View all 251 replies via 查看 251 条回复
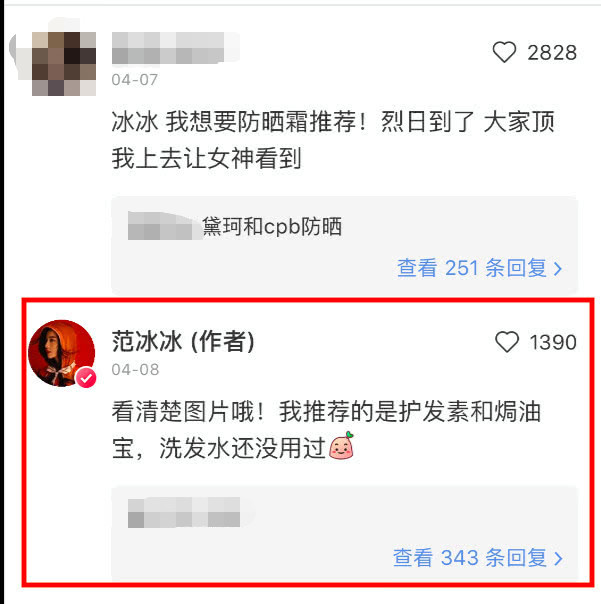This screenshot has width=601, height=604. [x=479, y=268]
